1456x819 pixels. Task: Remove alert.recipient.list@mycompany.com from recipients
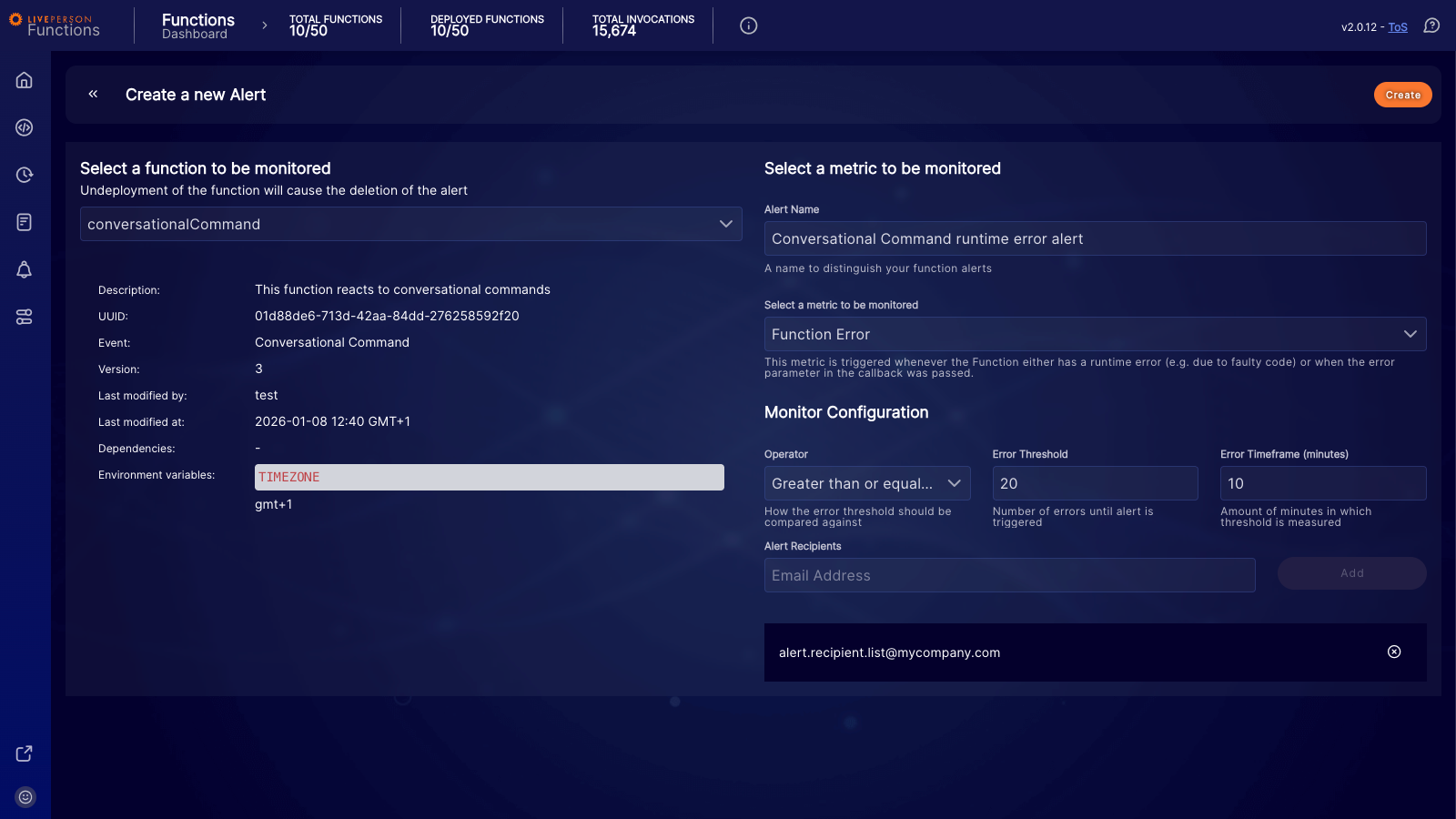pos(1393,652)
